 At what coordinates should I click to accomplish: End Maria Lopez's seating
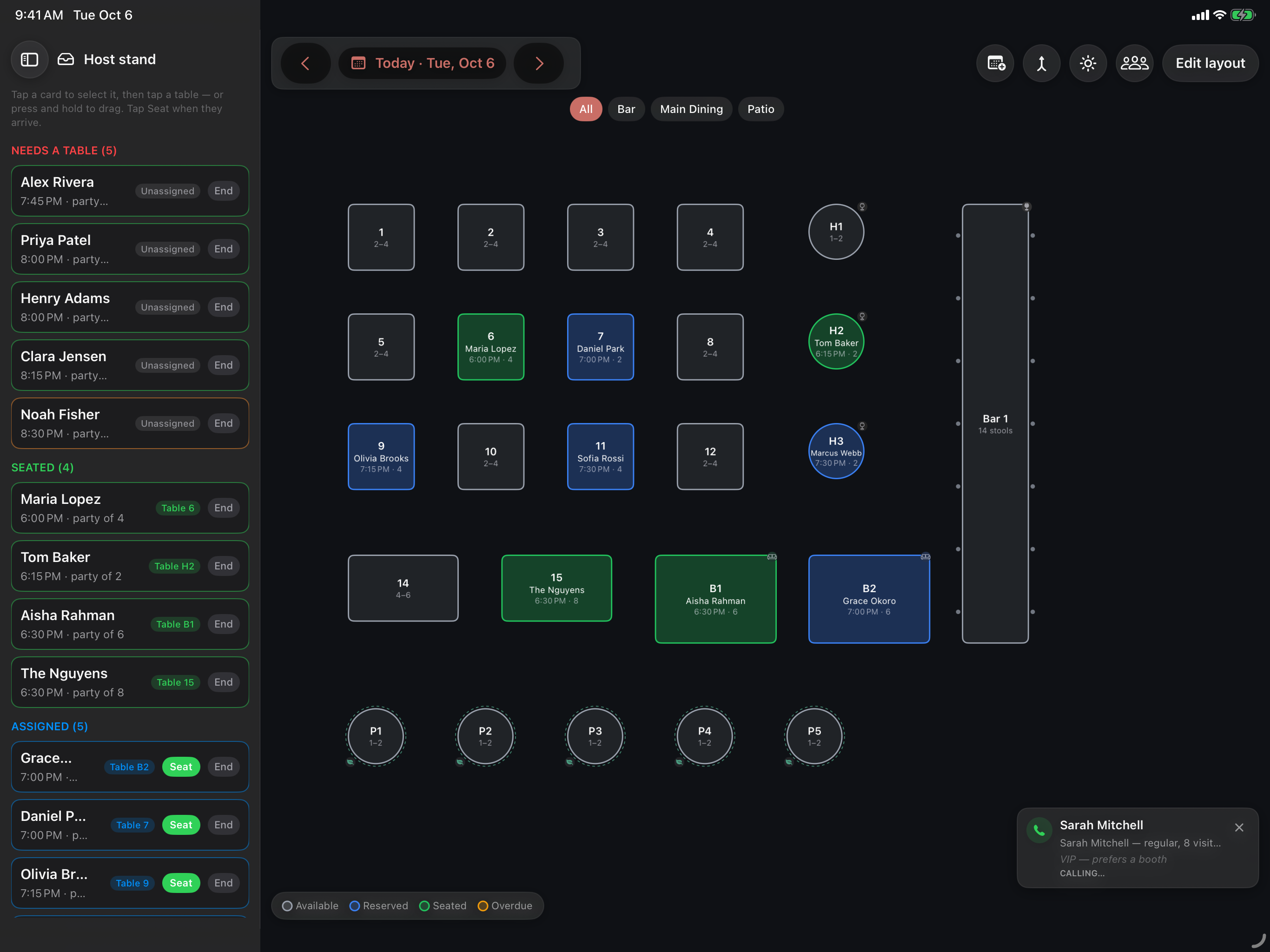[x=223, y=508]
